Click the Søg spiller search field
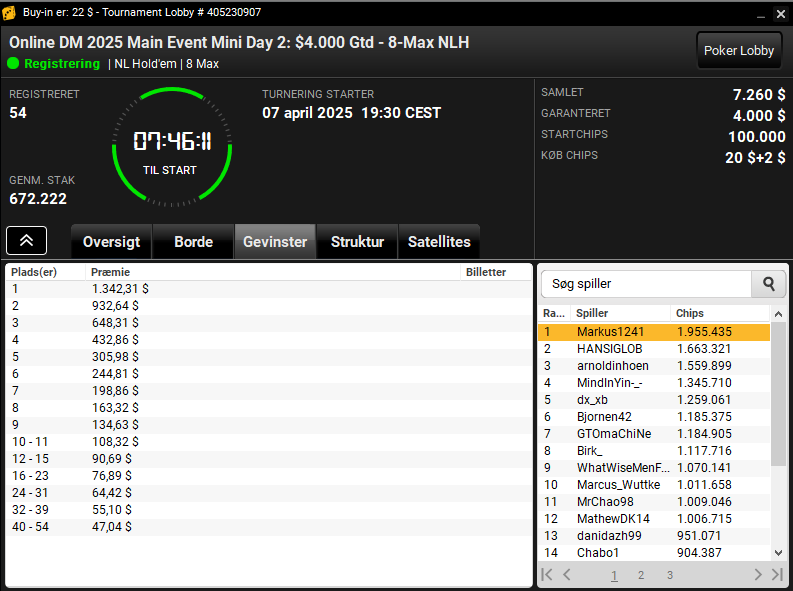Image resolution: width=793 pixels, height=591 pixels. [x=646, y=284]
